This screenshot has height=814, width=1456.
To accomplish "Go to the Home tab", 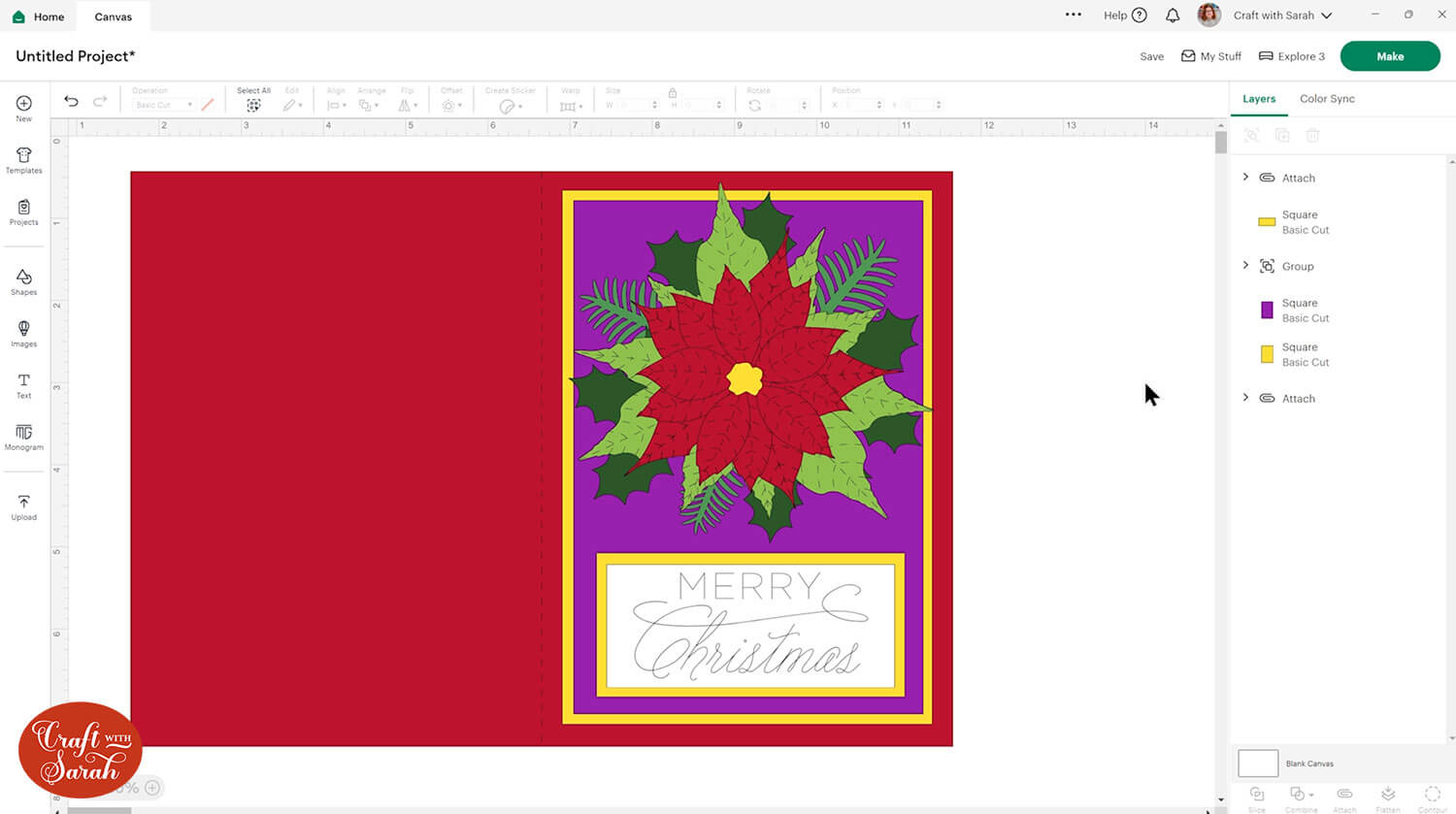I will [x=39, y=16].
